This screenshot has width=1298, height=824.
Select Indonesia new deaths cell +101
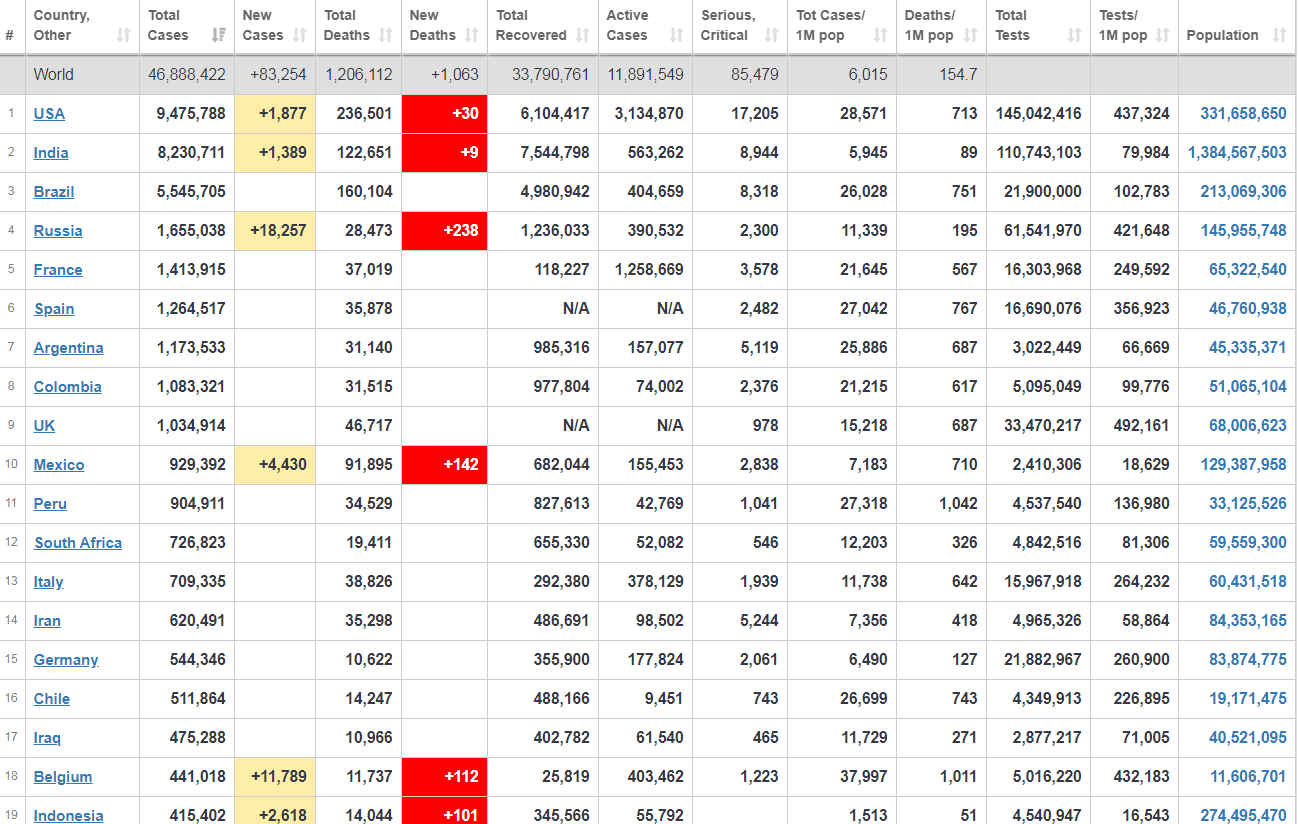pyautogui.click(x=444, y=811)
